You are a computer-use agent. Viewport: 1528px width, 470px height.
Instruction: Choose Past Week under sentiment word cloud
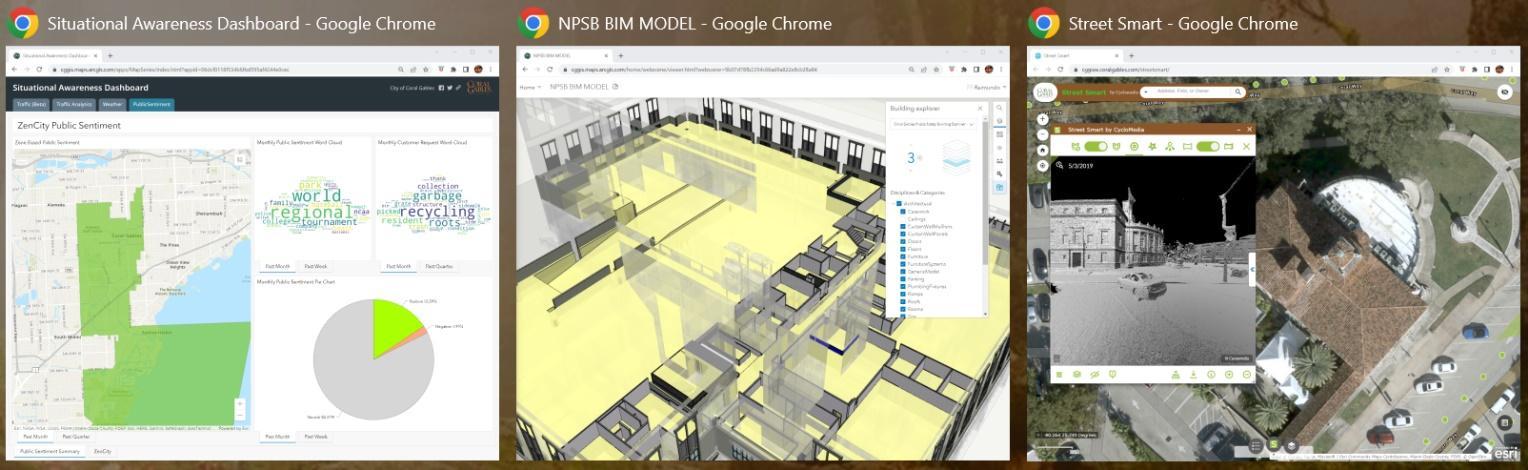click(315, 266)
